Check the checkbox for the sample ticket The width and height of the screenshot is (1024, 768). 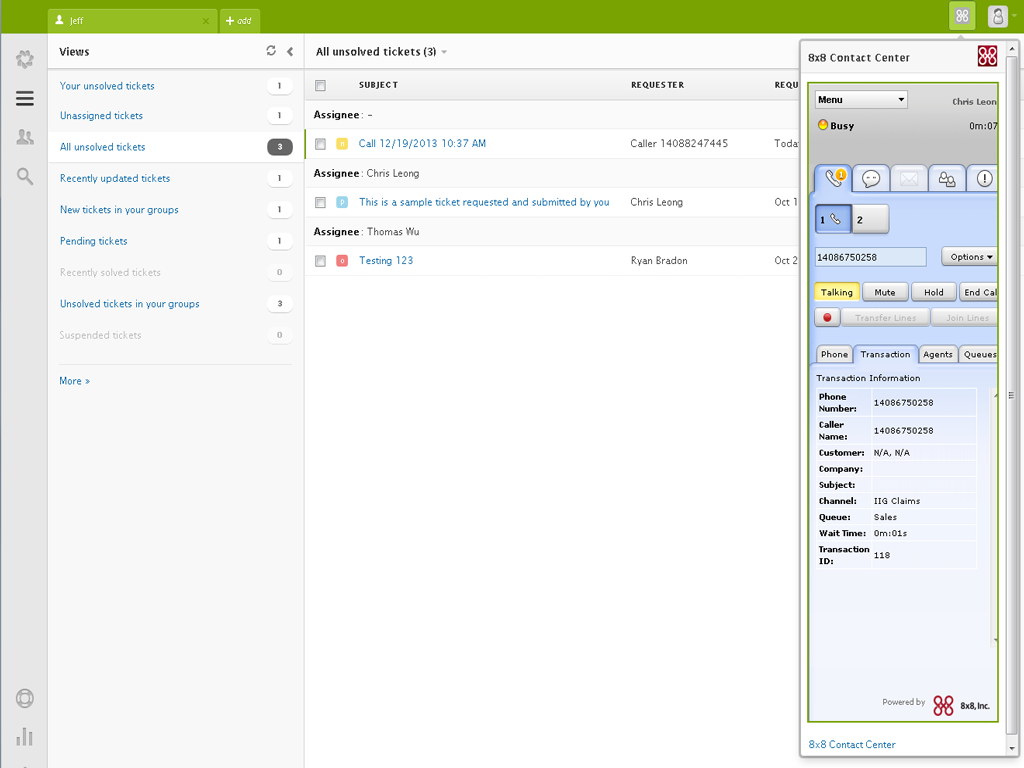click(x=320, y=202)
